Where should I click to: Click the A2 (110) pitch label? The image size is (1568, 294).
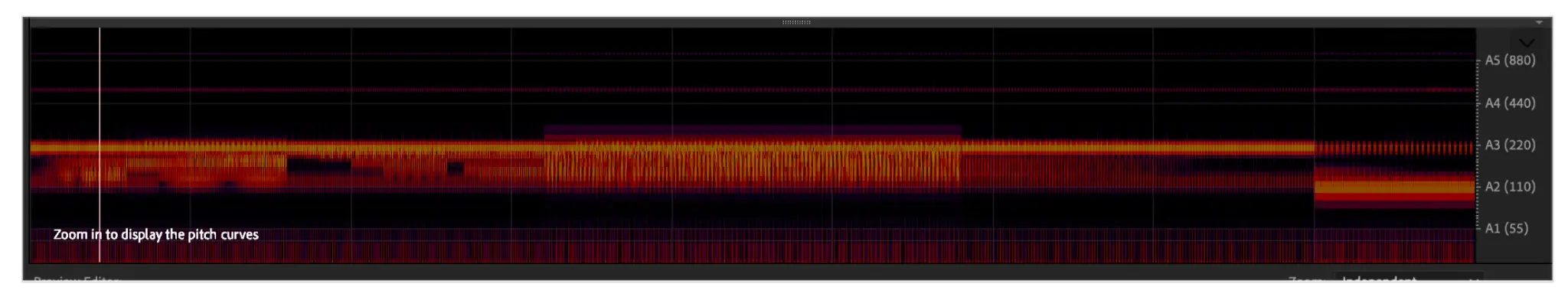point(1510,186)
